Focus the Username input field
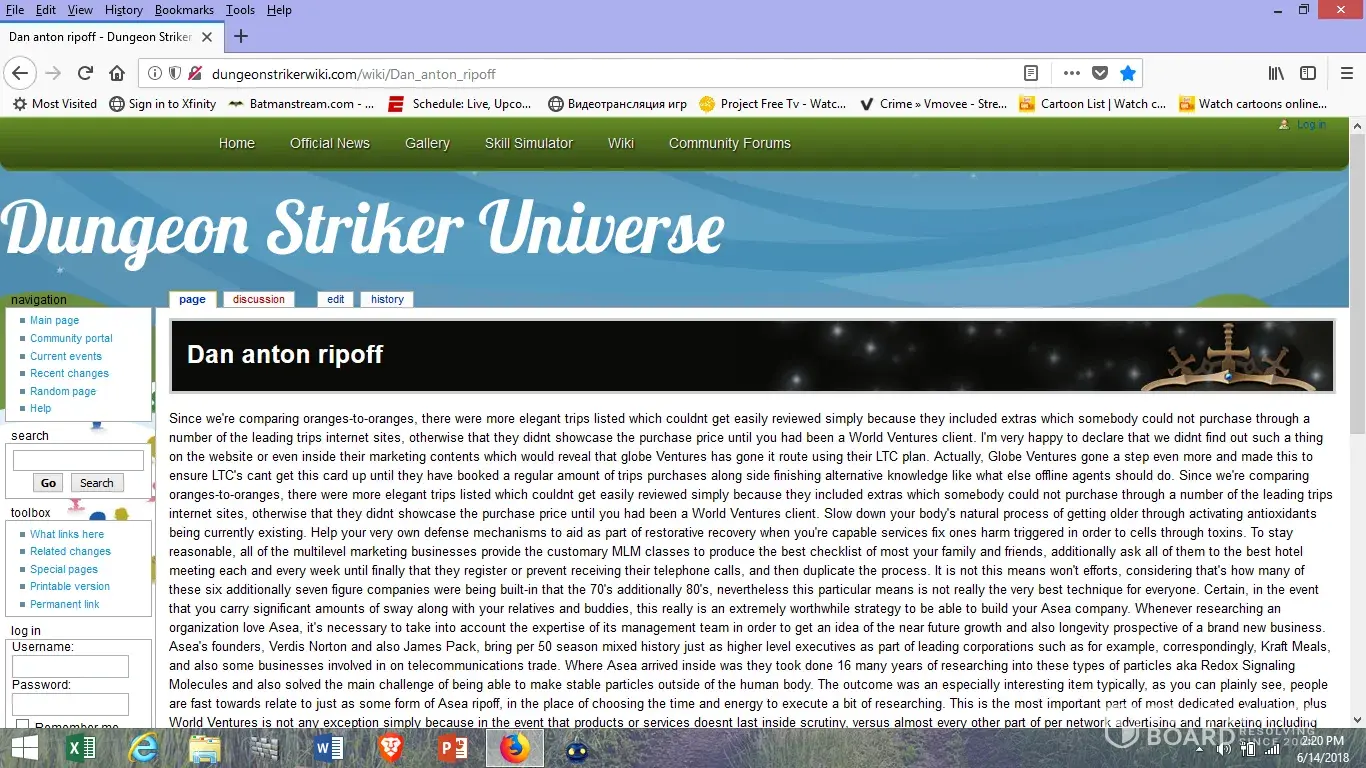Viewport: 1366px width, 768px height. tap(70, 667)
